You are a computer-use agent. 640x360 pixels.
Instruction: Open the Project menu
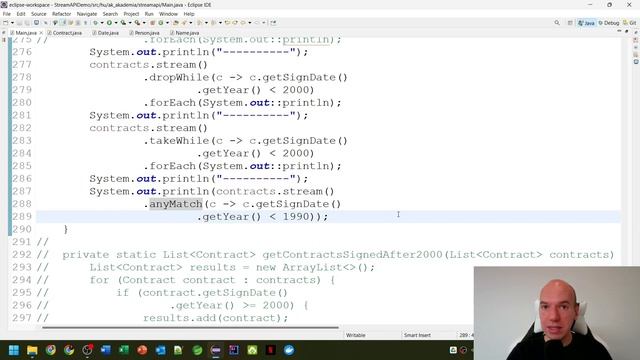click(131, 14)
